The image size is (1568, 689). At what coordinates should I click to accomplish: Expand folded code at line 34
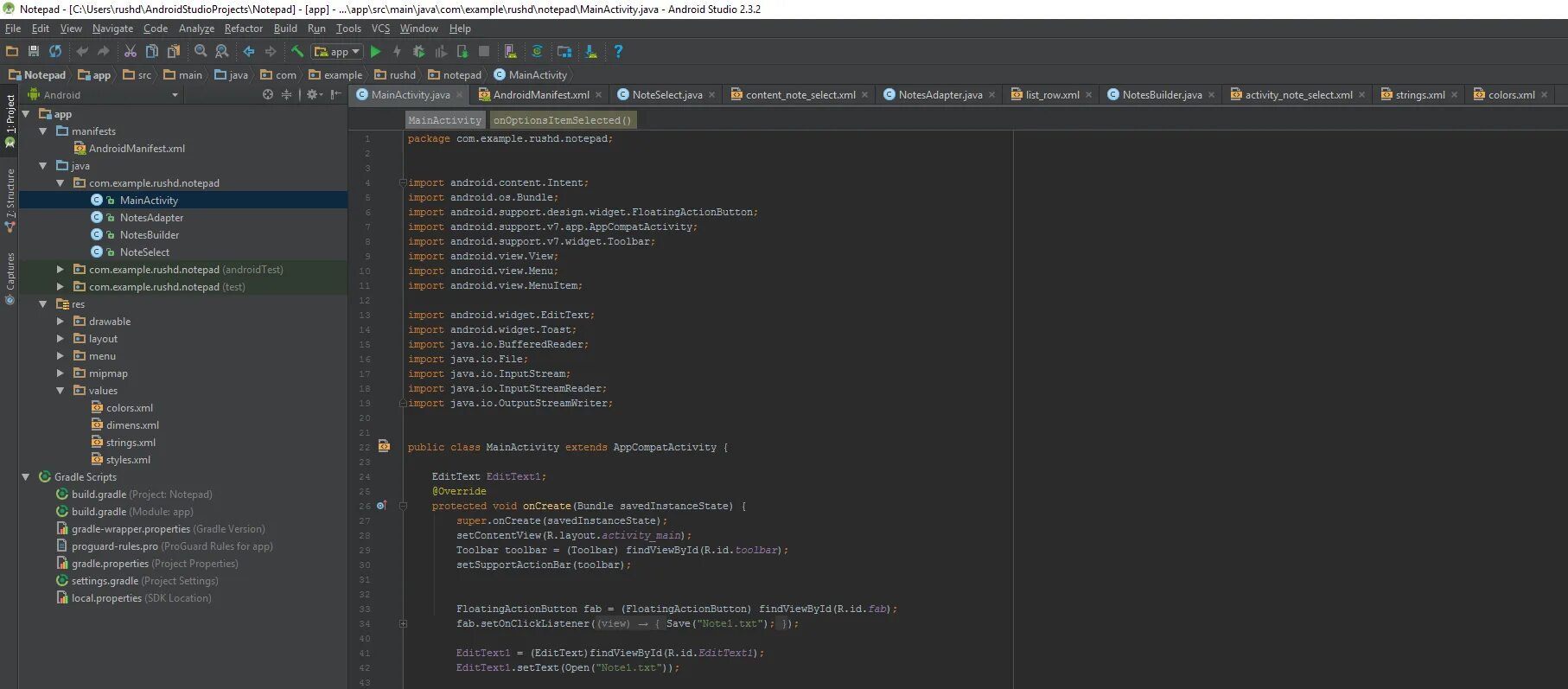(x=403, y=623)
